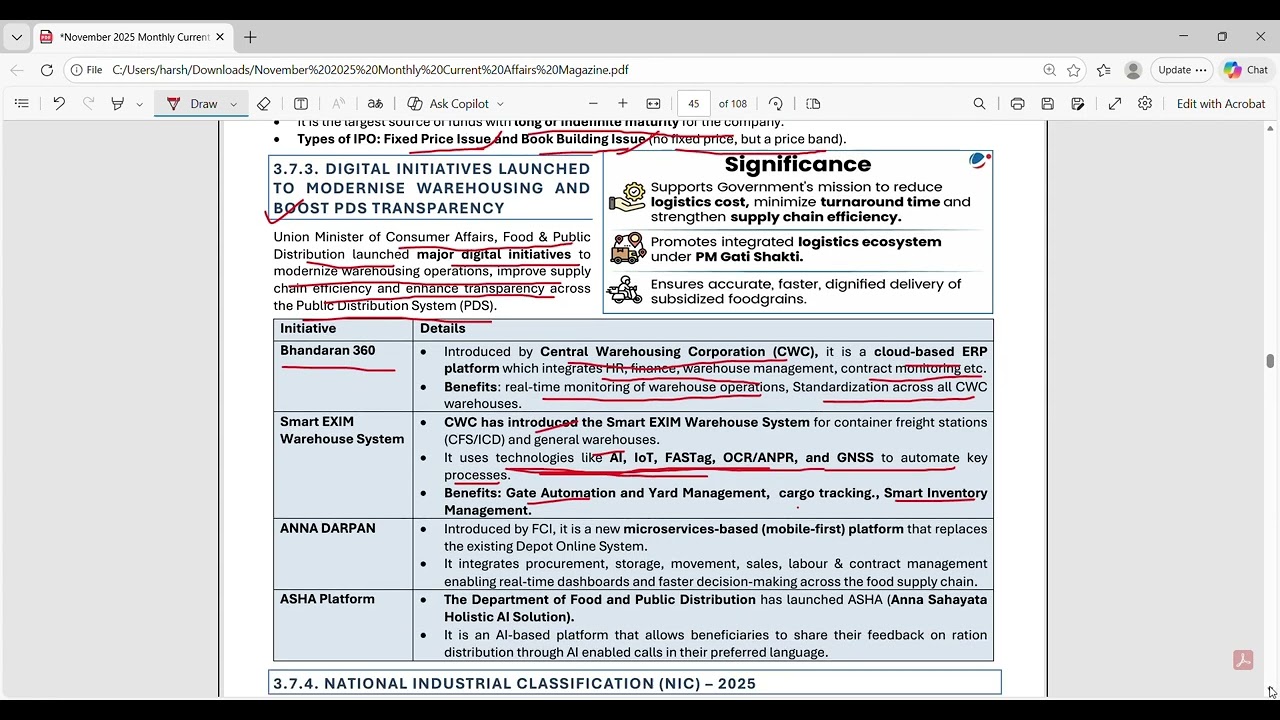Zoom in on the PDF
This screenshot has height=720, width=1280.
pyautogui.click(x=623, y=104)
